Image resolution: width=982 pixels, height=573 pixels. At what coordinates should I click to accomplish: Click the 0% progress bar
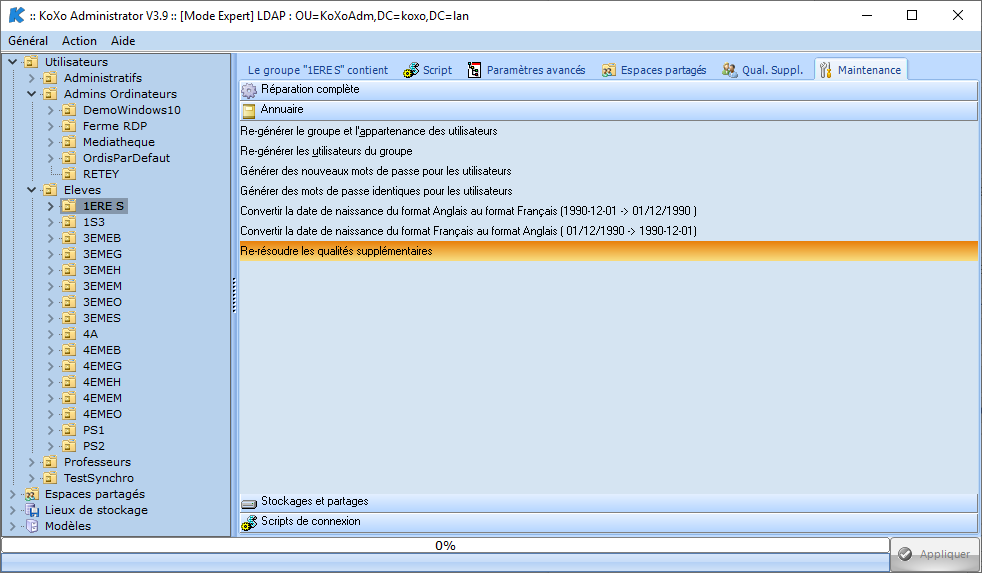[445, 545]
